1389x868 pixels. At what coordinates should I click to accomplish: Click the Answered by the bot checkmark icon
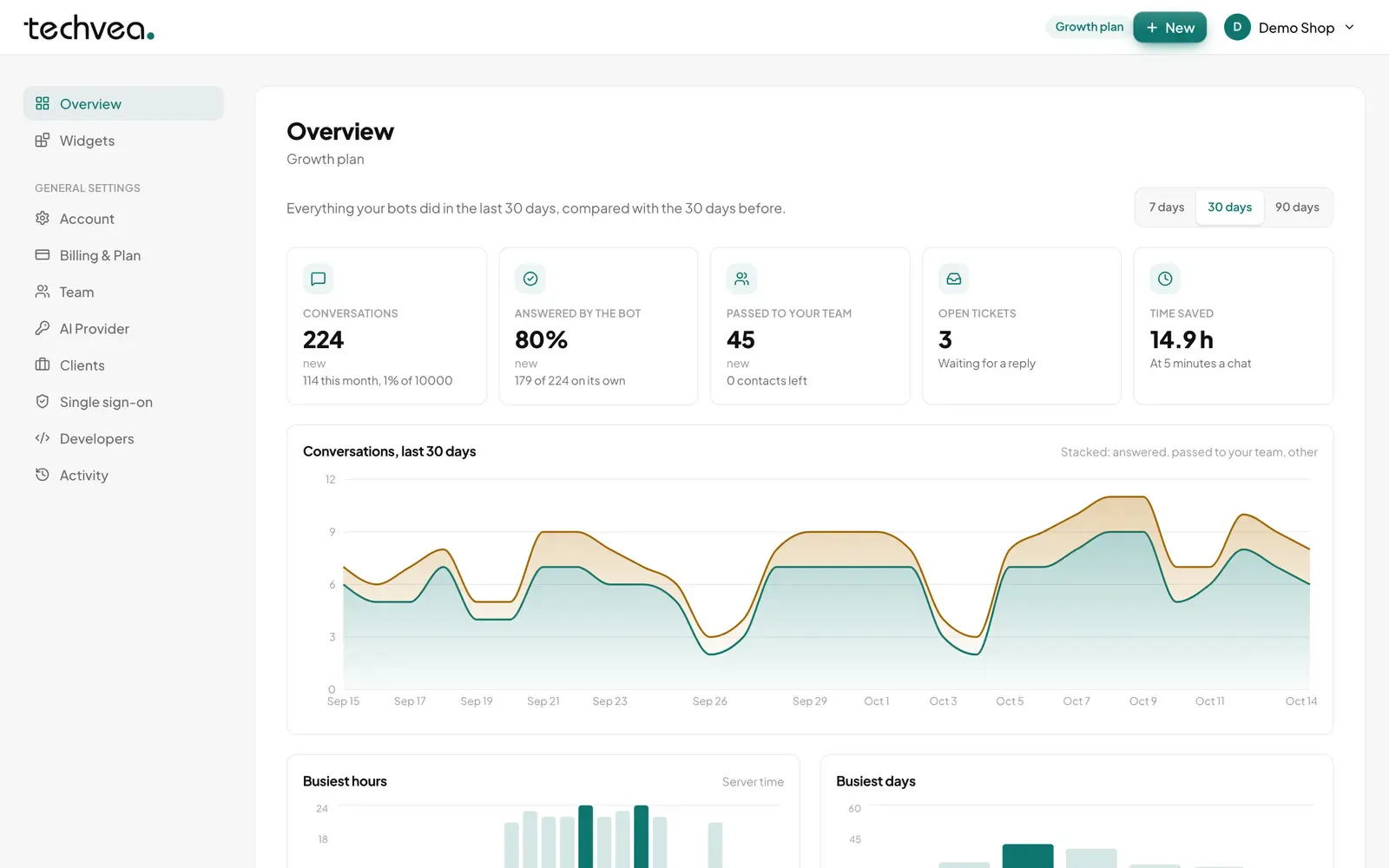(x=530, y=279)
